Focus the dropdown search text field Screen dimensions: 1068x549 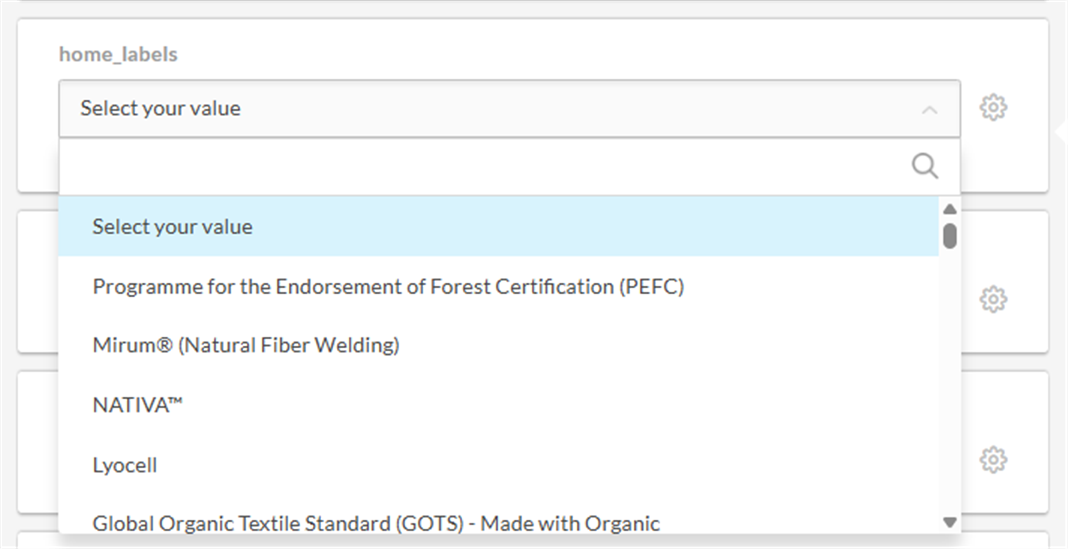(480, 166)
